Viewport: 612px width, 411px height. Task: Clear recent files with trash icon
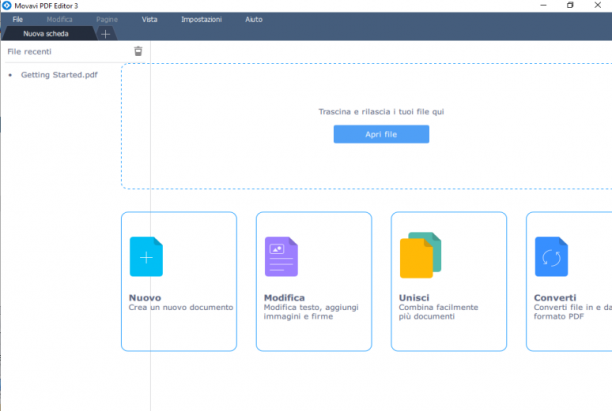click(138, 51)
